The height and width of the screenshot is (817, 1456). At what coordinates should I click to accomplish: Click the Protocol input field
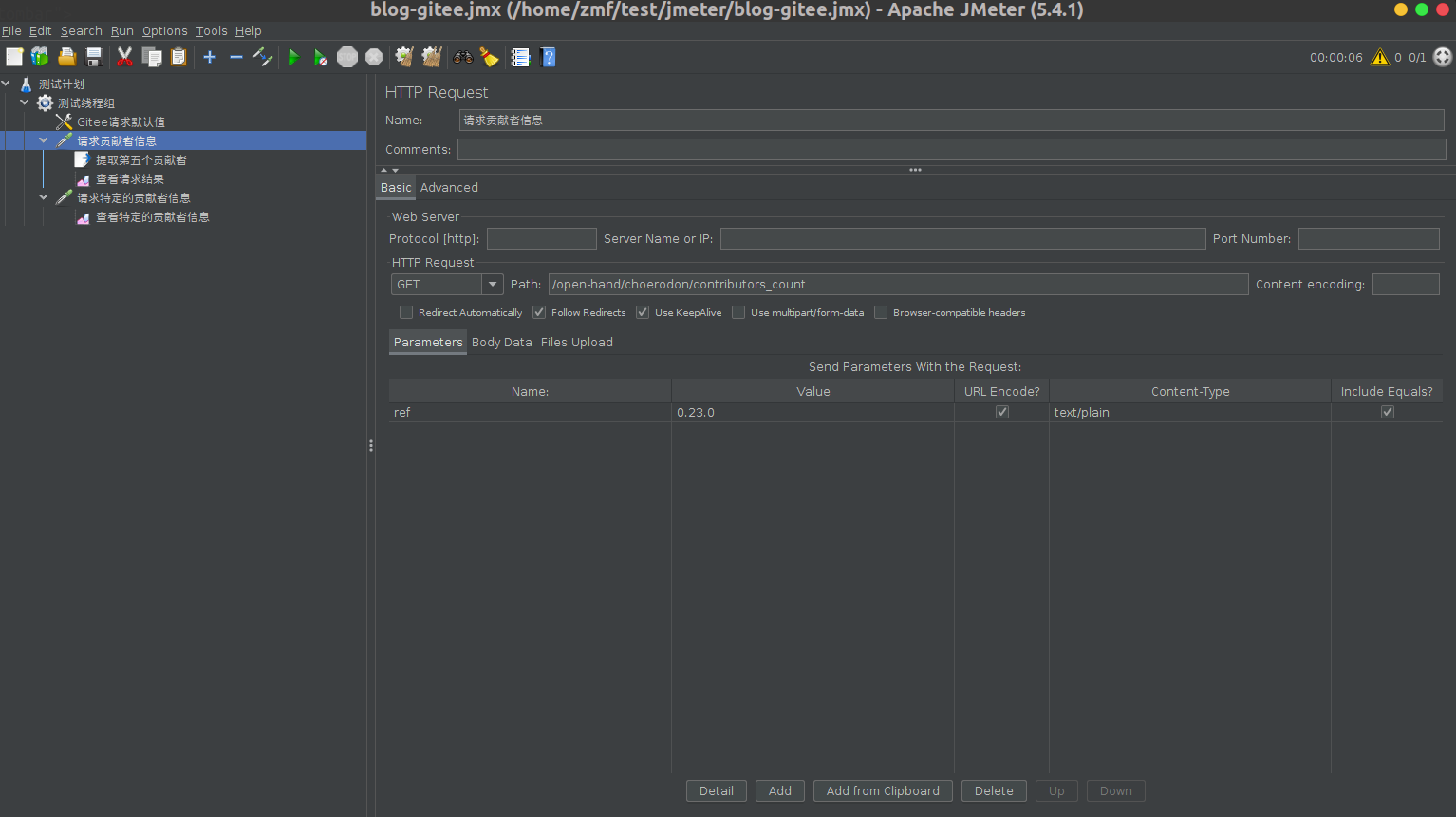pos(542,238)
